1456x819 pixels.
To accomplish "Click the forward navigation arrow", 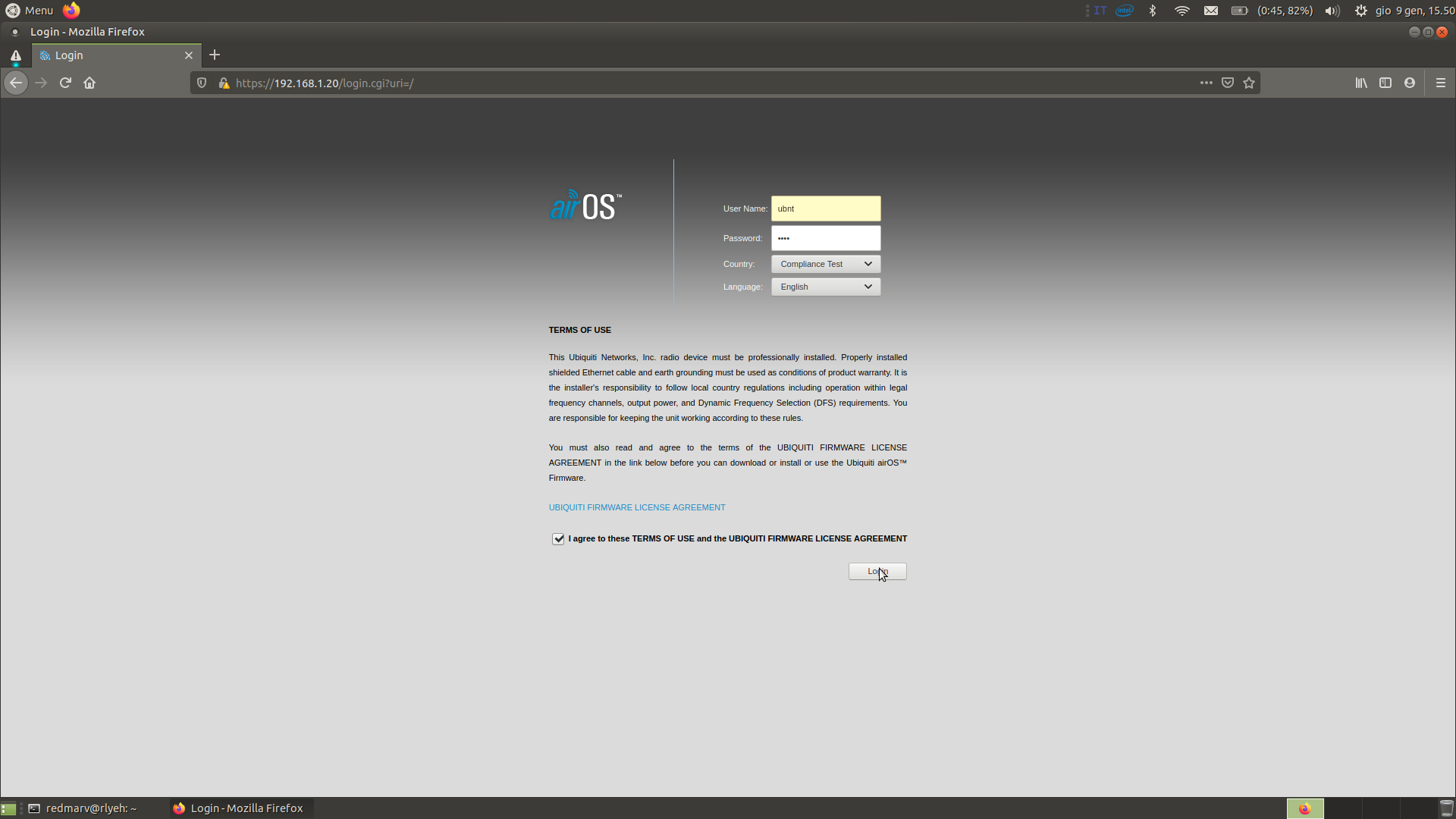I will [x=41, y=83].
